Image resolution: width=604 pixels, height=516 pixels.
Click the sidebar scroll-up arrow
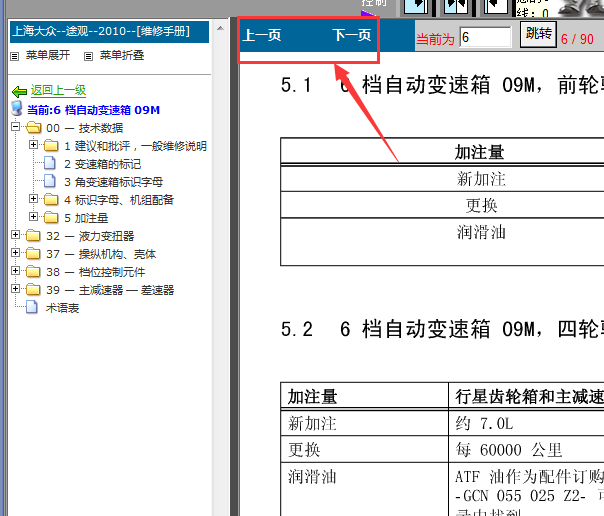coord(220,28)
